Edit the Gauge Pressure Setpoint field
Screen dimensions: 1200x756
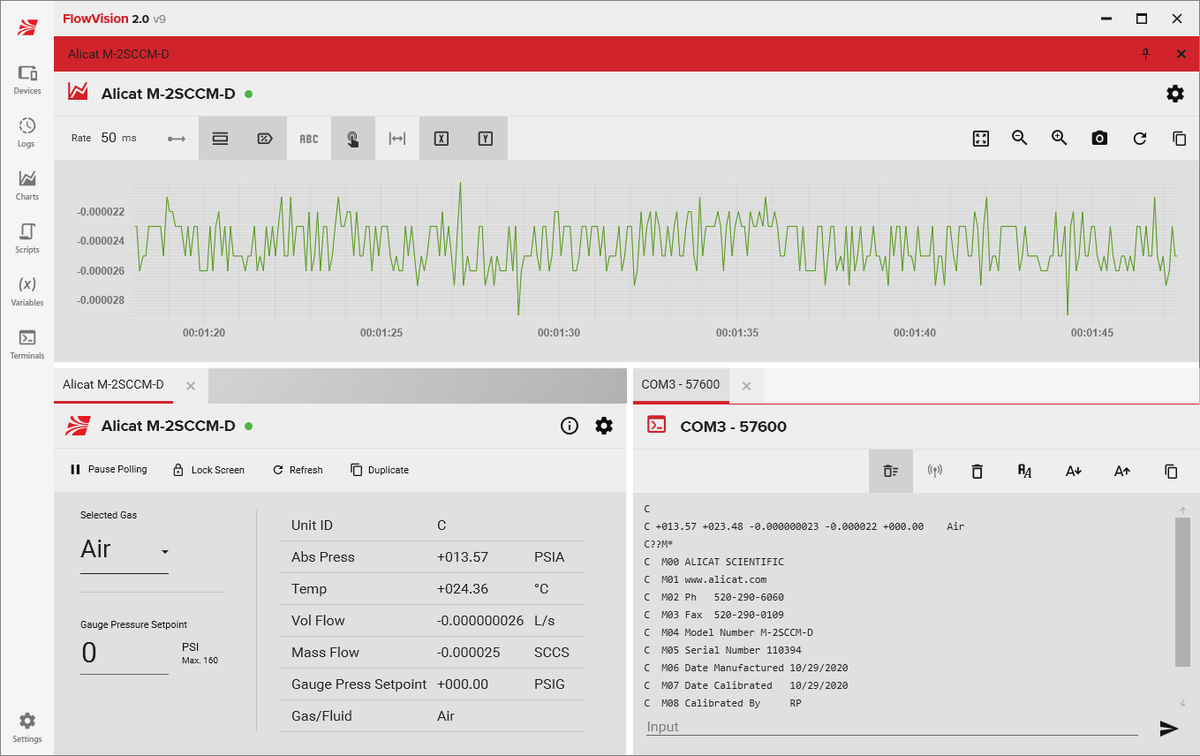click(124, 654)
